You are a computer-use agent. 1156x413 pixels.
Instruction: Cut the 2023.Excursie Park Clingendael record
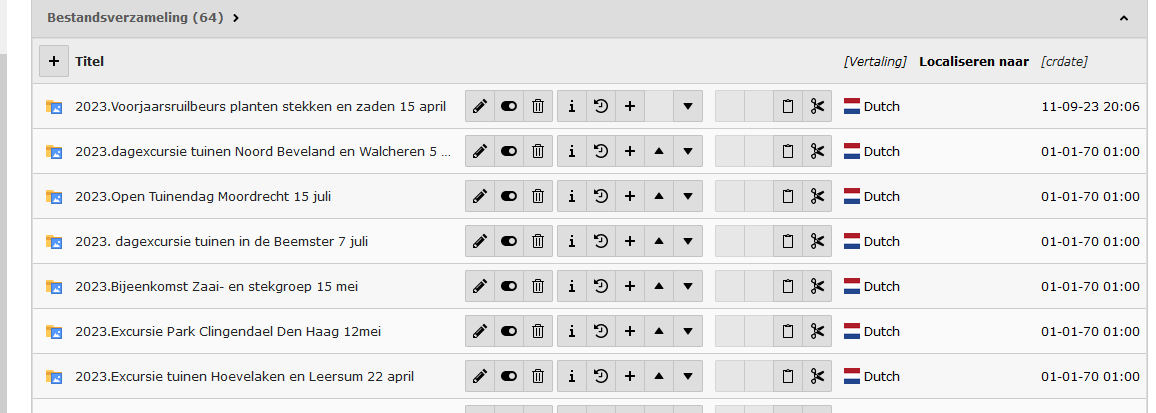(817, 331)
